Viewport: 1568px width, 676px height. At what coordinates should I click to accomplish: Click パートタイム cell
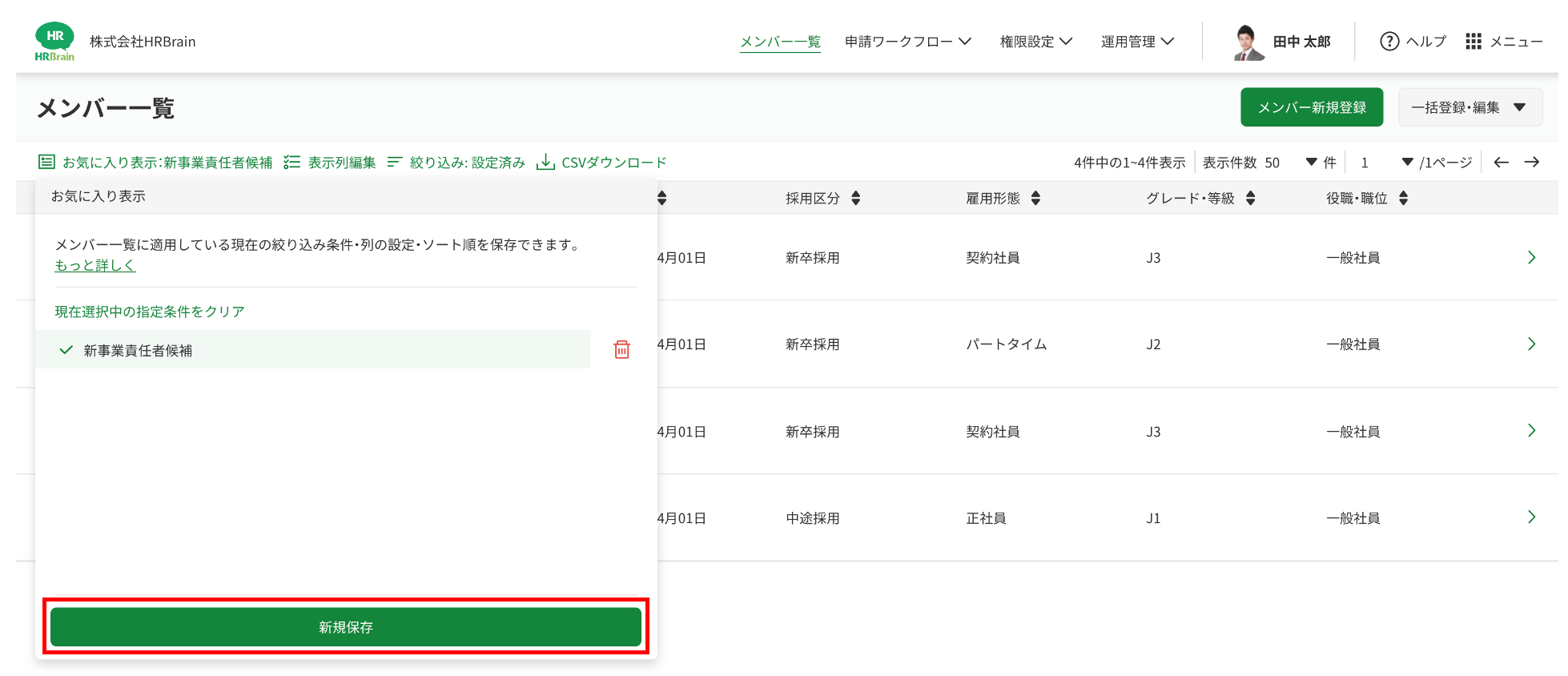(x=1007, y=344)
